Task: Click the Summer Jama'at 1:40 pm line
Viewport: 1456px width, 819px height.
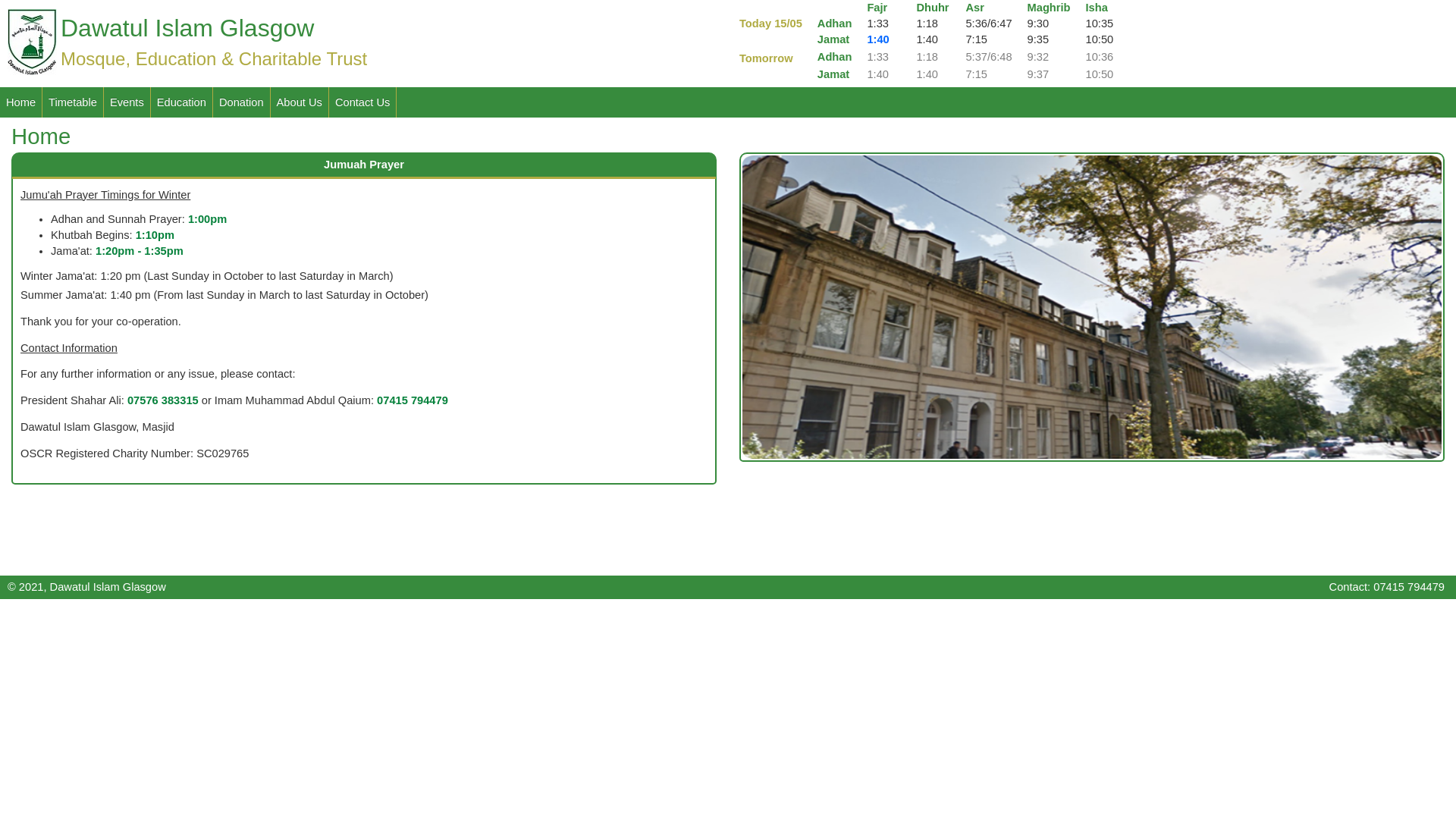Action: 224,295
